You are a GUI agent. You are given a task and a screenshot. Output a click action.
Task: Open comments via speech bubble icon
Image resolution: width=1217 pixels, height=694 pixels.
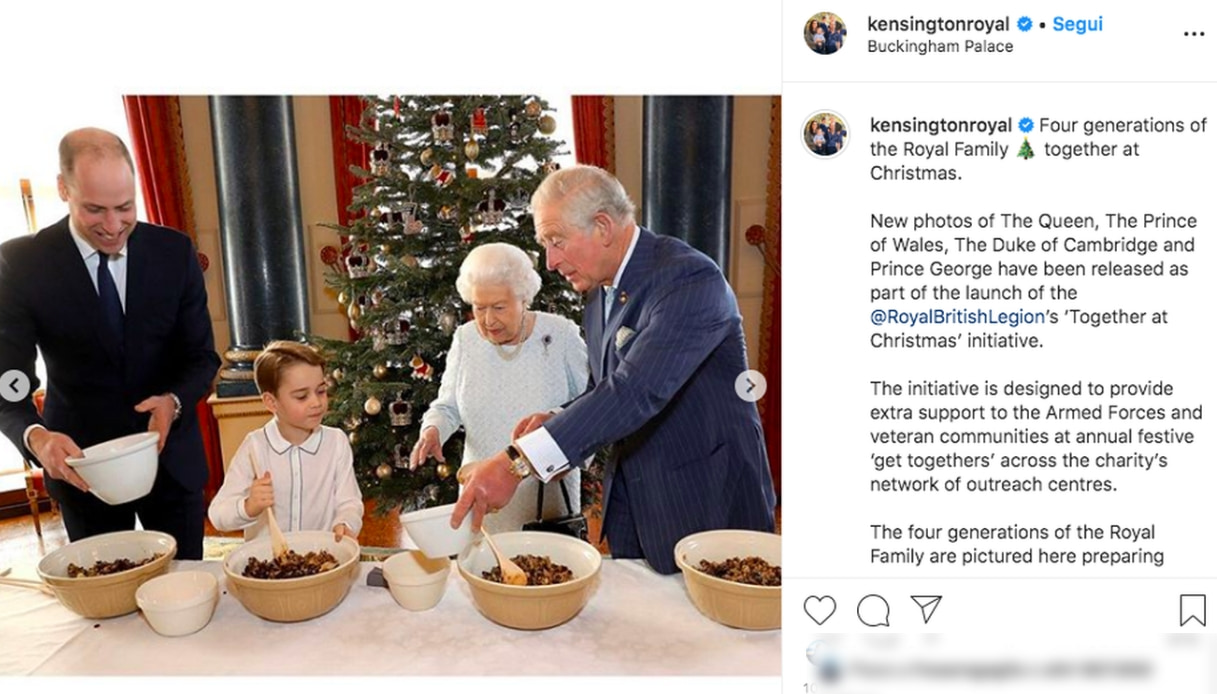pos(873,610)
